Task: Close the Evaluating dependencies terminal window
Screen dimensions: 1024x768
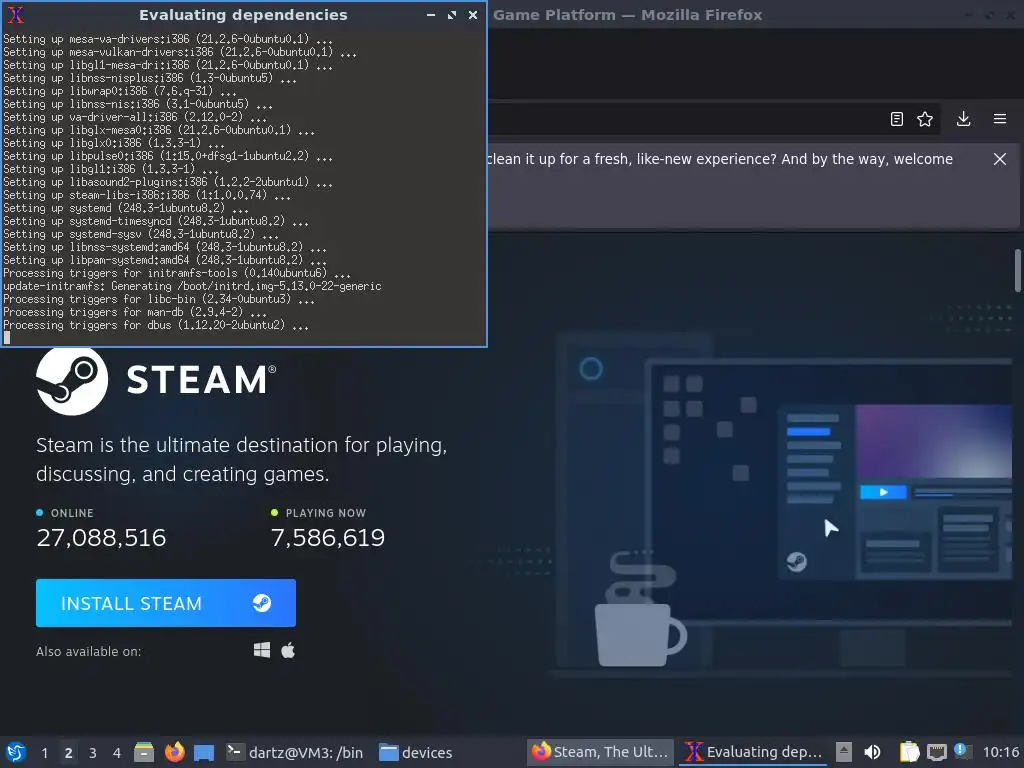Action: pyautogui.click(x=473, y=14)
